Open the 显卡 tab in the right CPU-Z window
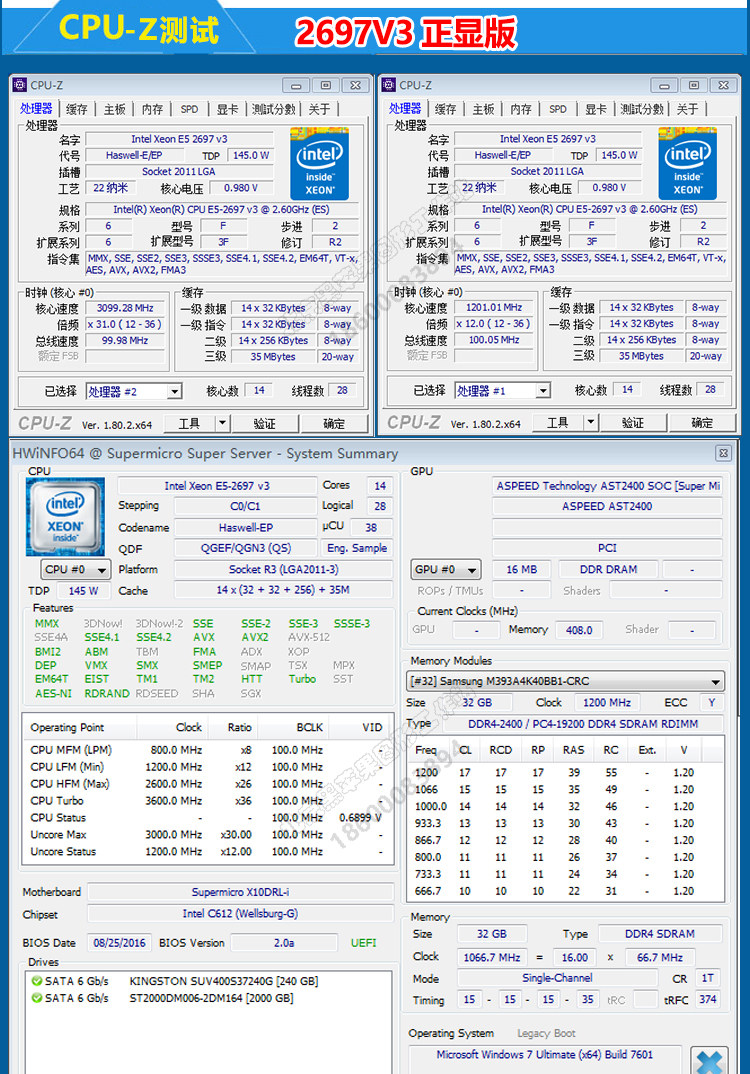The image size is (750, 1074). (595, 109)
